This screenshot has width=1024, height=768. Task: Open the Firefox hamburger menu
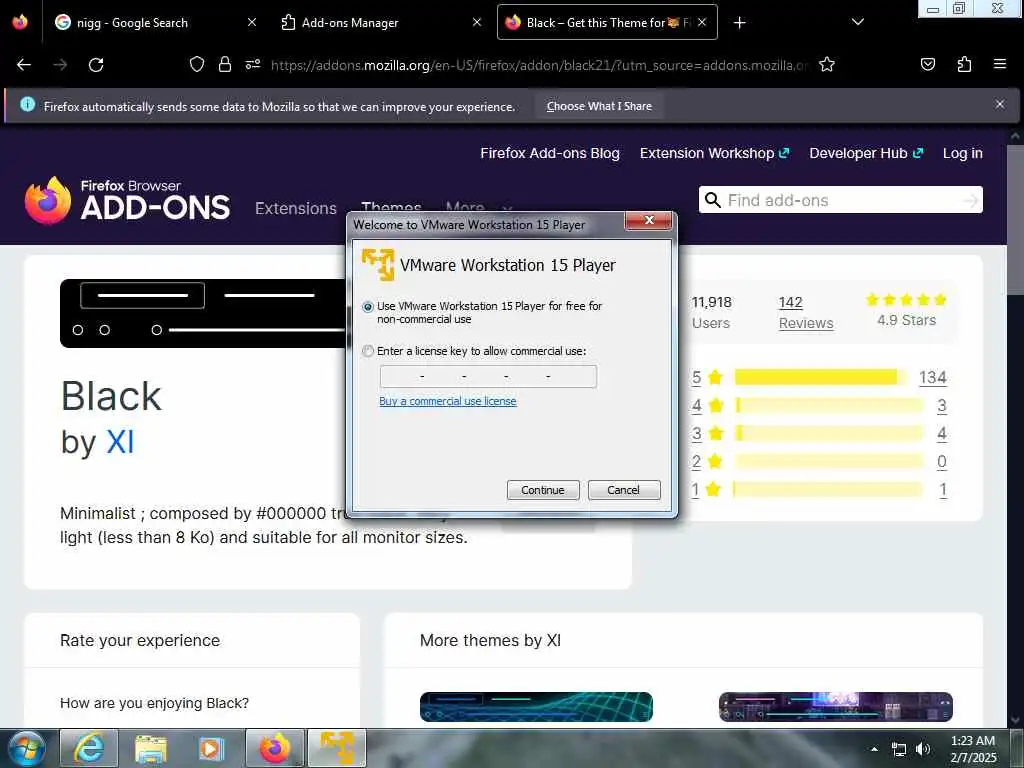pos(999,64)
